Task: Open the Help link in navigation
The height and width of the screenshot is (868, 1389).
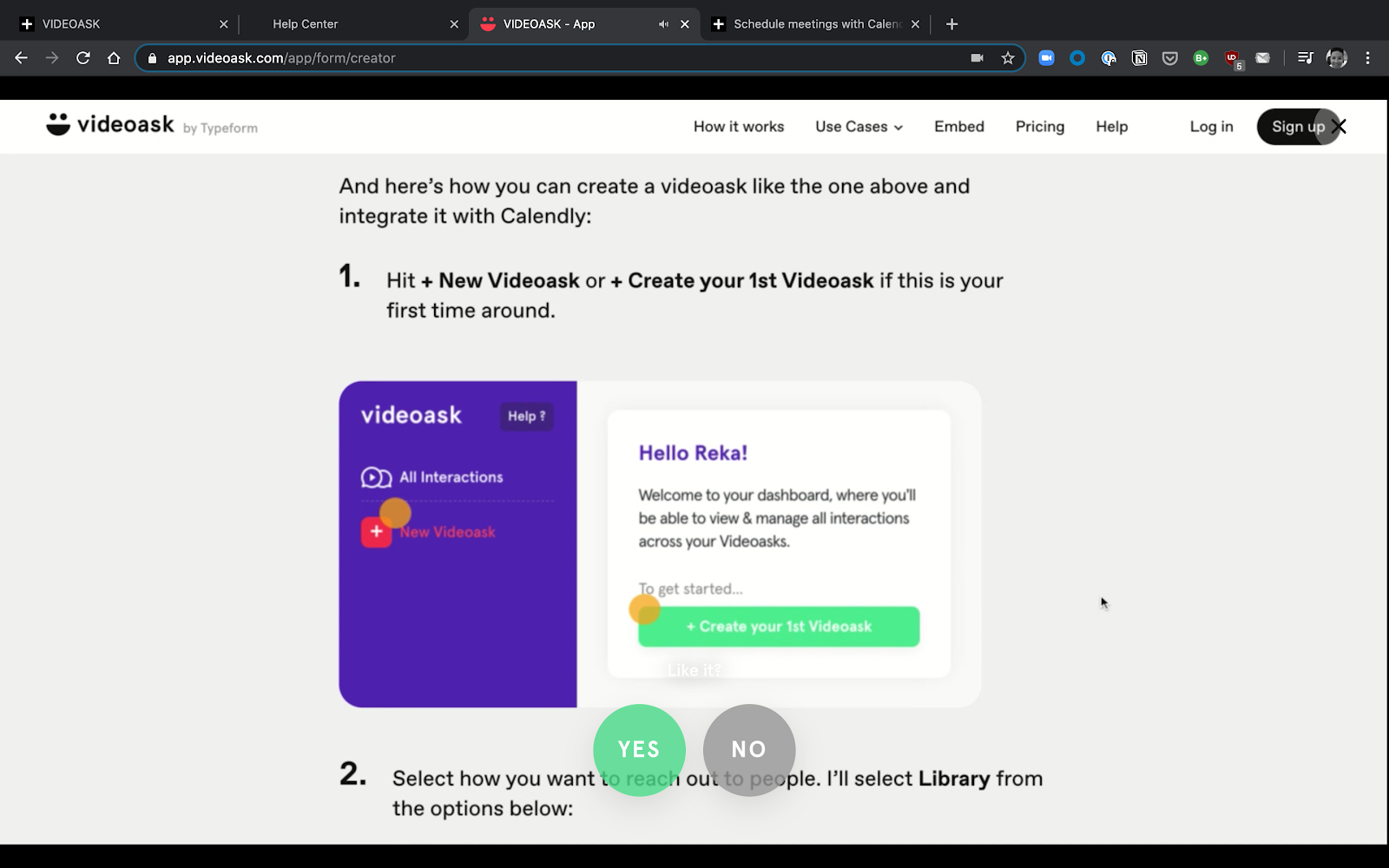Action: 1112,127
